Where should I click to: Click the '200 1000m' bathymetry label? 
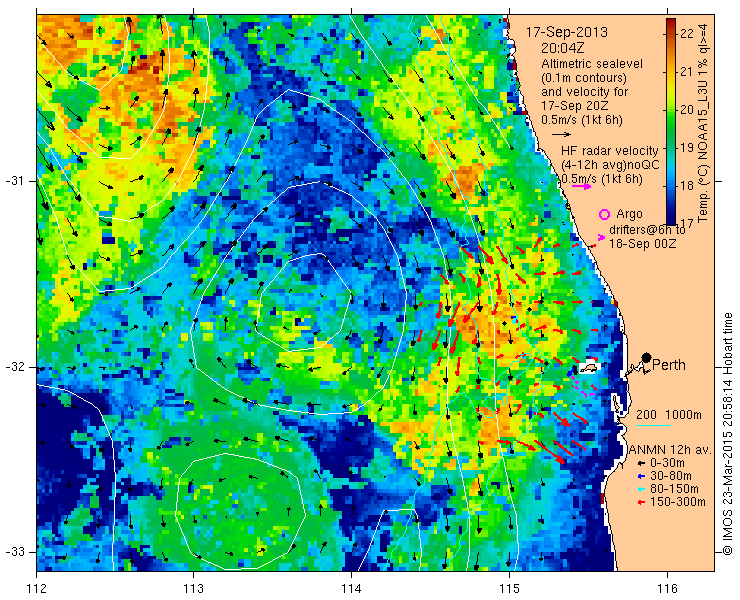(669, 415)
